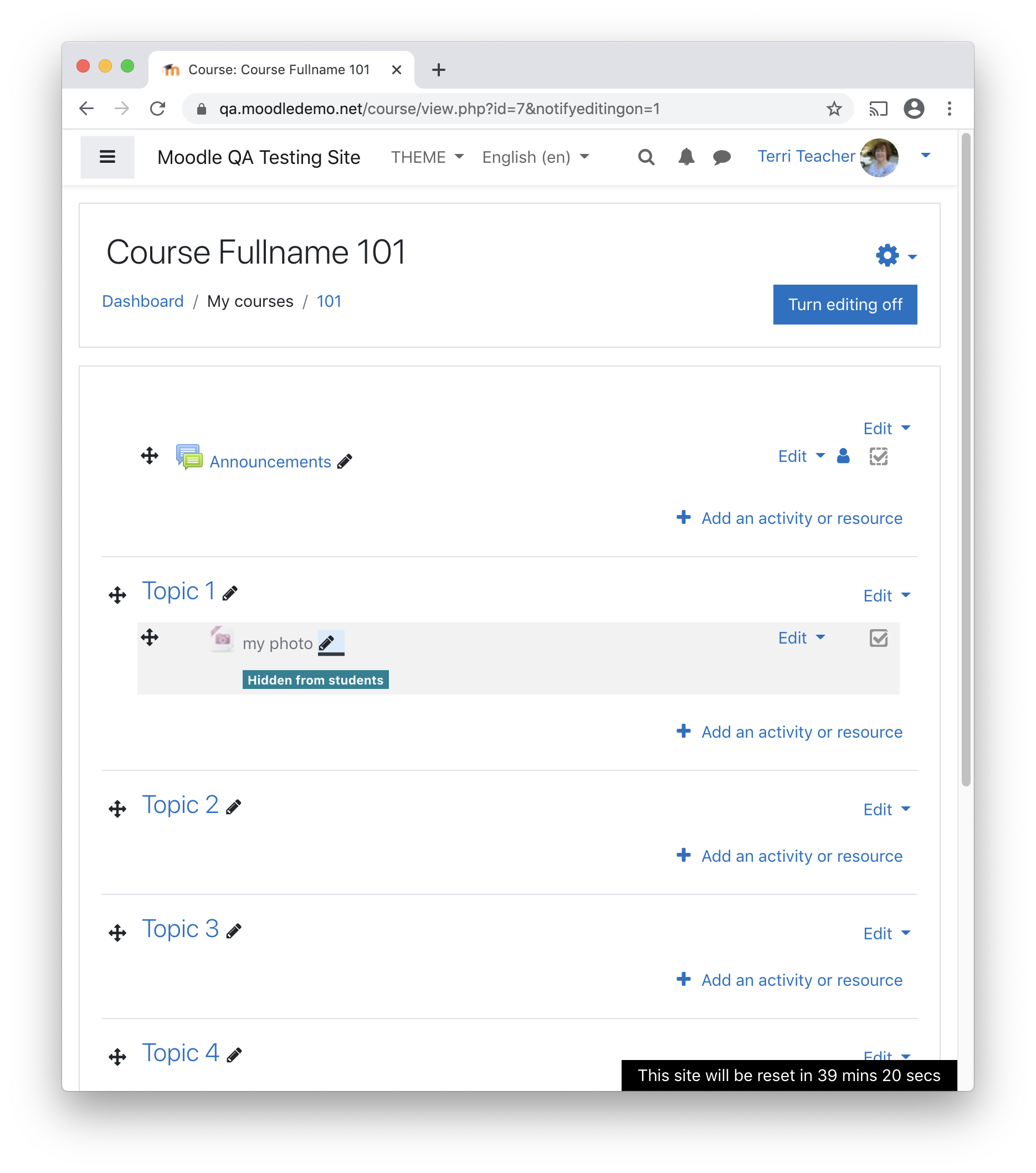Screen dimensions: 1036x1173
Task: Toggle the Announcements completion checkbox
Action: tap(878, 456)
